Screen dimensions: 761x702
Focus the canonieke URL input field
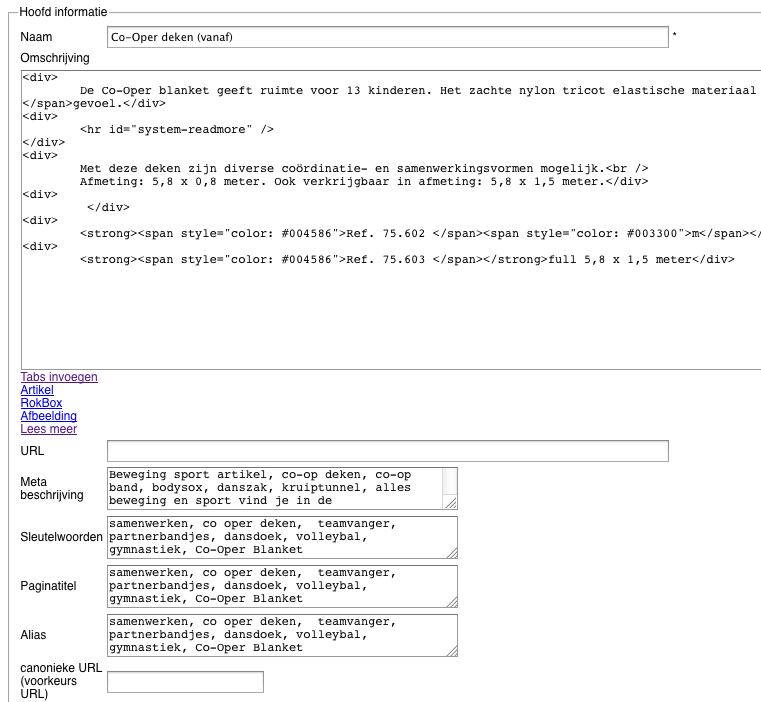(x=185, y=682)
